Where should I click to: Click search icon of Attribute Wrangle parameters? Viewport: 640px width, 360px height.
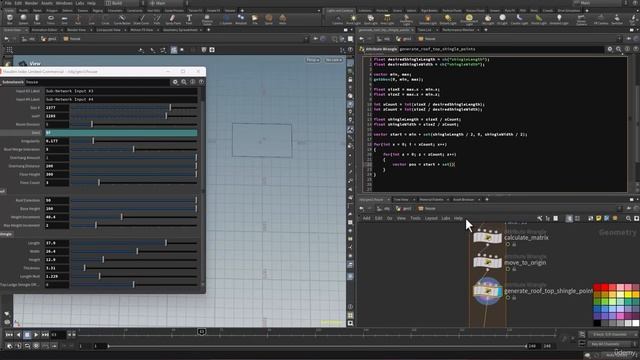click(x=618, y=49)
